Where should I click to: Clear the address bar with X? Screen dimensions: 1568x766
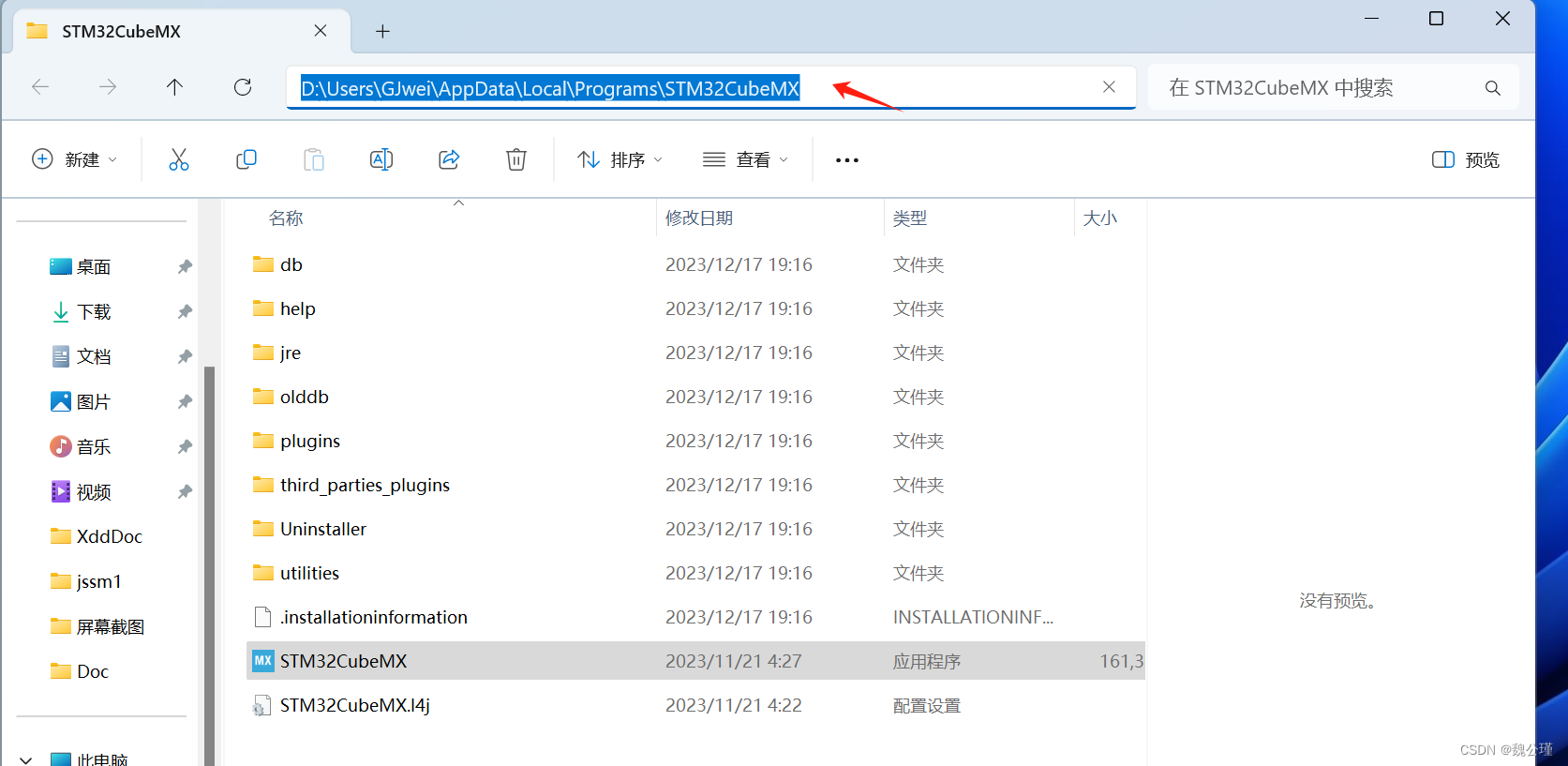[1109, 87]
